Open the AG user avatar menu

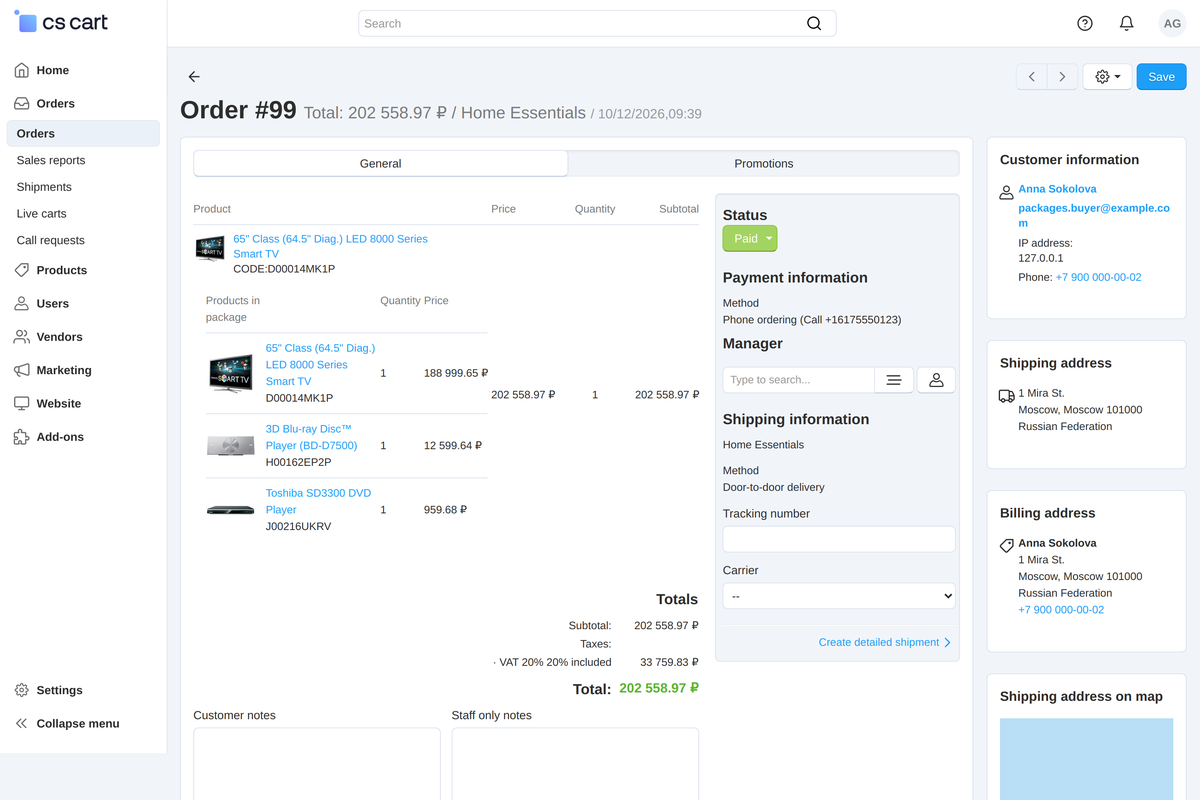[1171, 23]
